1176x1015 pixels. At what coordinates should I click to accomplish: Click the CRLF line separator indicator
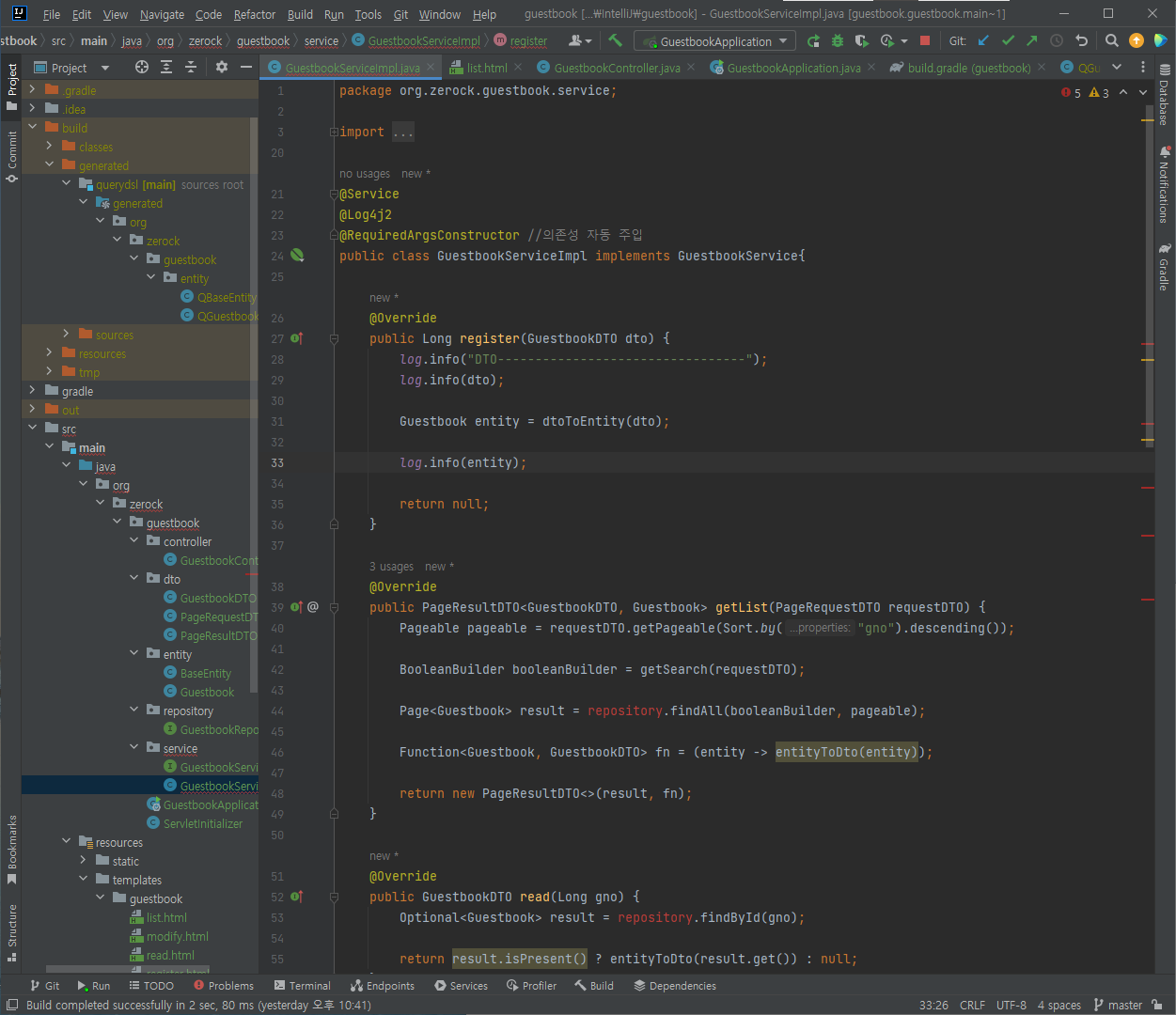972,1005
